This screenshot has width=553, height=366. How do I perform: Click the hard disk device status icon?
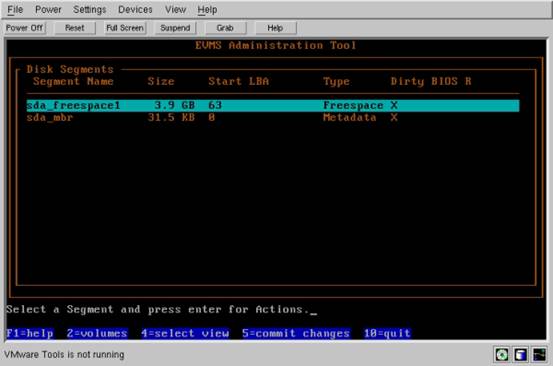521,354
